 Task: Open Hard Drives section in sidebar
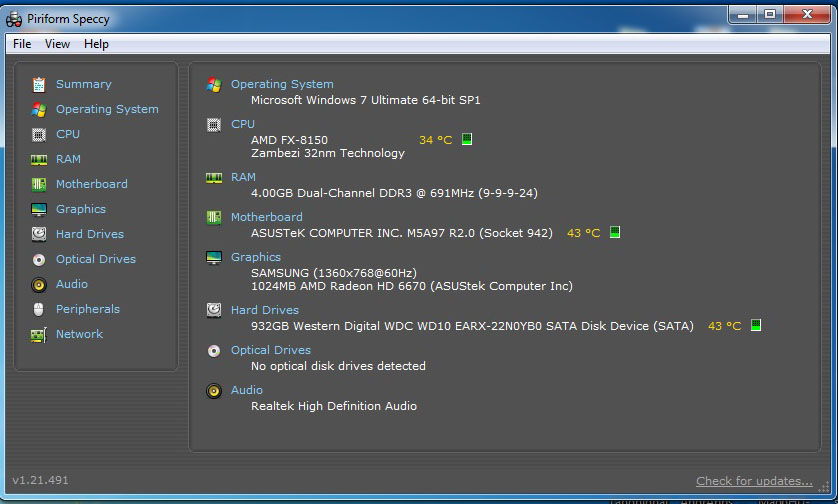pyautogui.click(x=90, y=234)
